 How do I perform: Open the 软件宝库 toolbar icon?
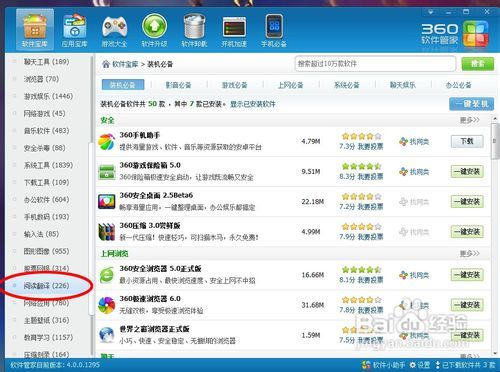(x=35, y=30)
